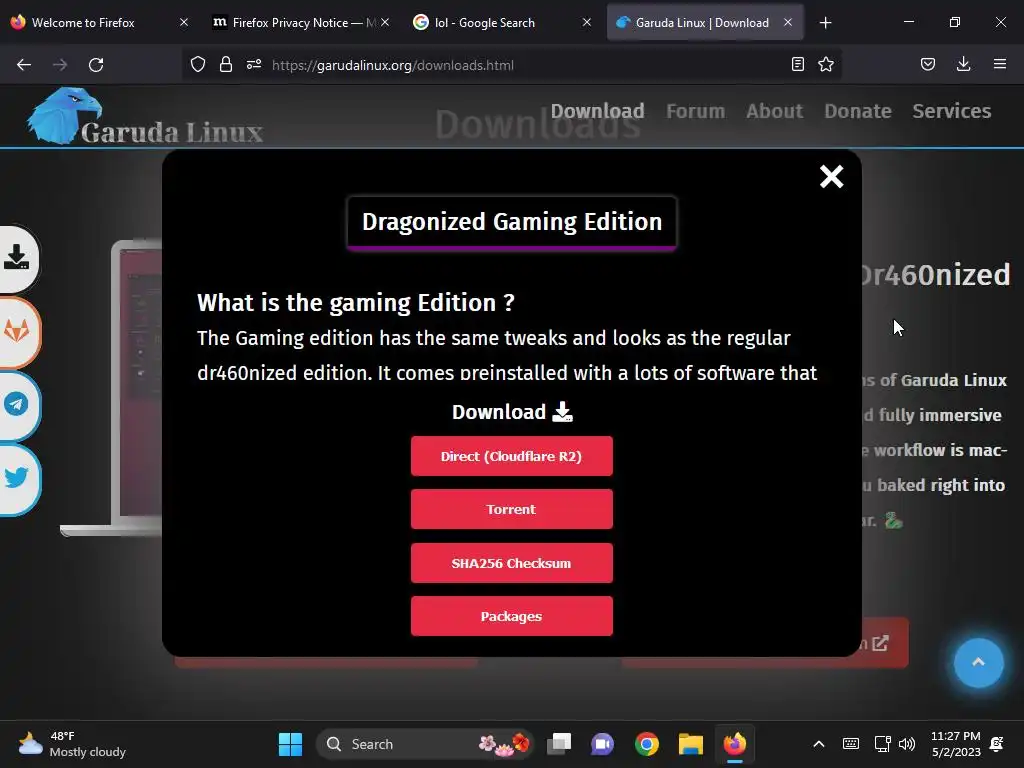Click the Packages button
This screenshot has width=1024, height=768.
pyautogui.click(x=511, y=616)
